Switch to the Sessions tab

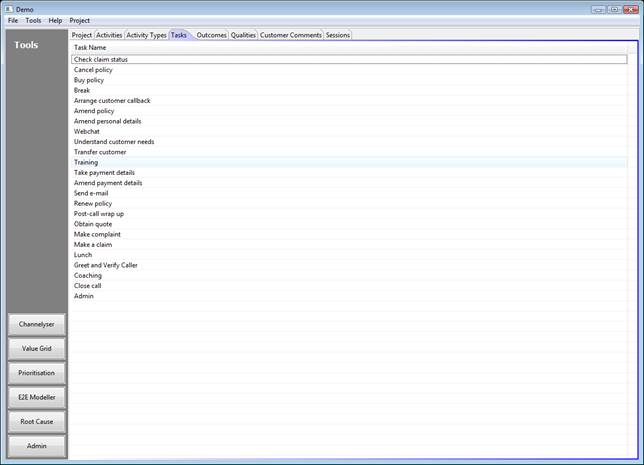tap(338, 35)
